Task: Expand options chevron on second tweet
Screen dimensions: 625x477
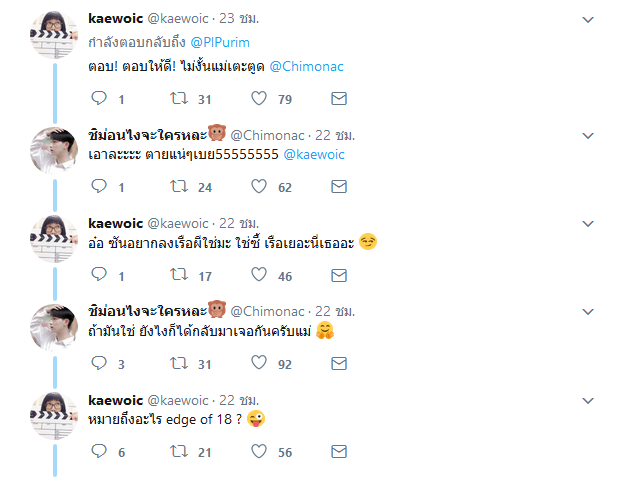Action: point(588,135)
